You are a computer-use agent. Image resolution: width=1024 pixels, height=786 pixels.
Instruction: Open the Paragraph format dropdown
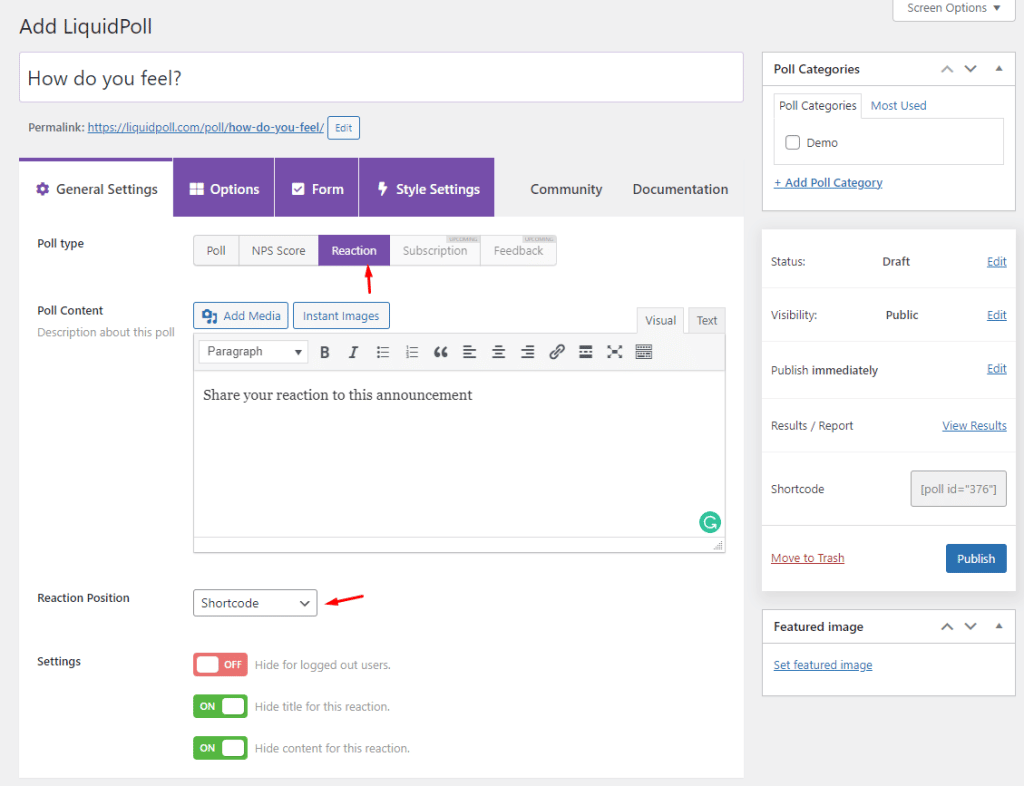253,352
